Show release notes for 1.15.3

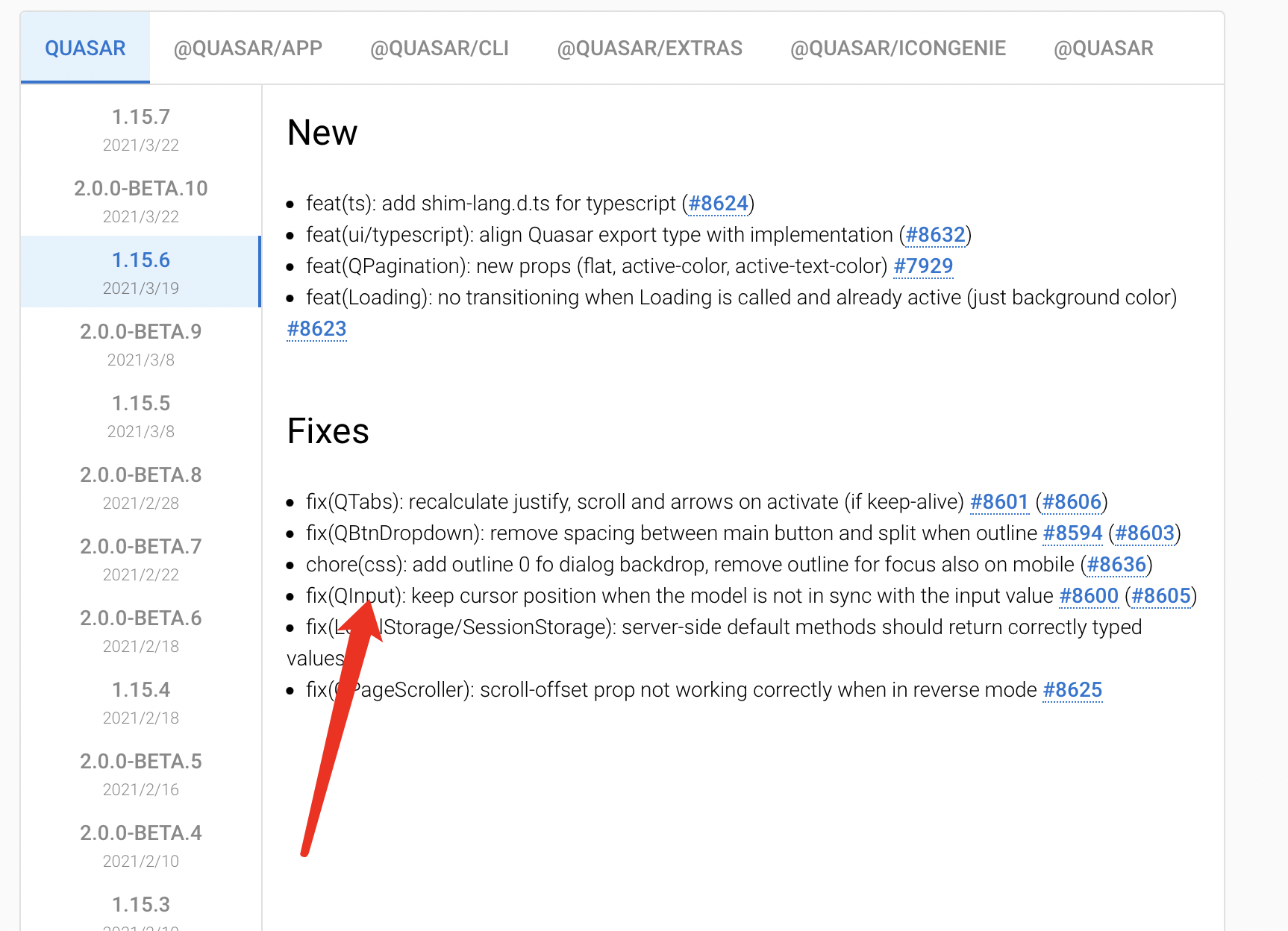140,904
